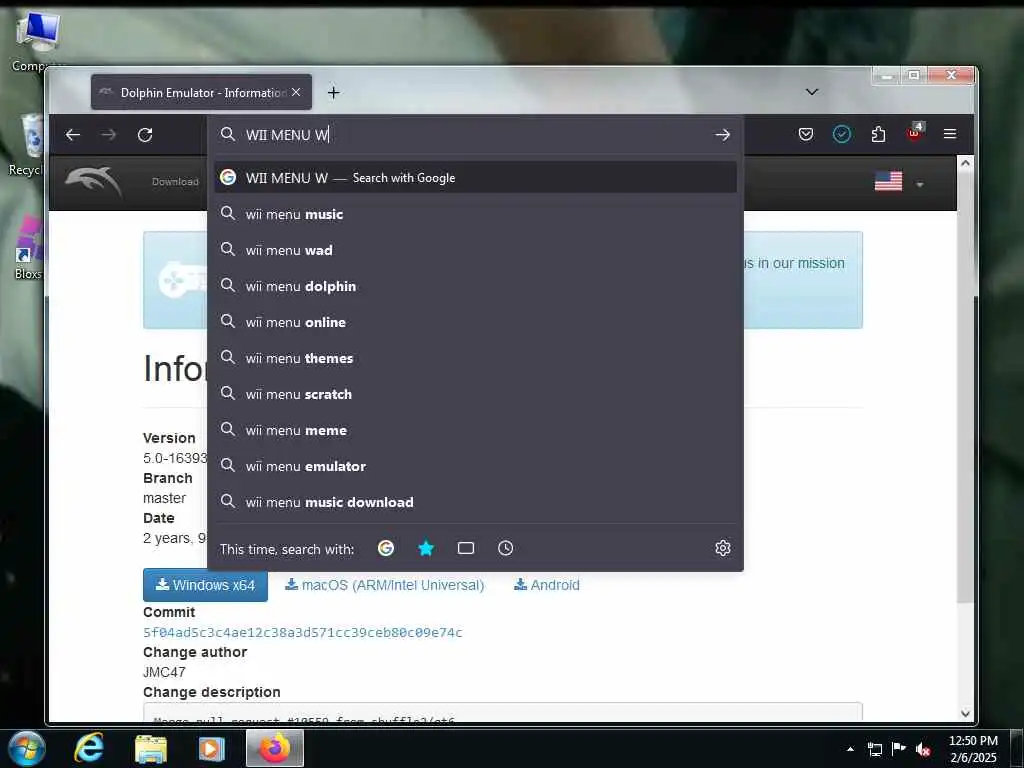Open the Pocket save icon
Image resolution: width=1024 pixels, height=768 pixels.
(x=806, y=134)
